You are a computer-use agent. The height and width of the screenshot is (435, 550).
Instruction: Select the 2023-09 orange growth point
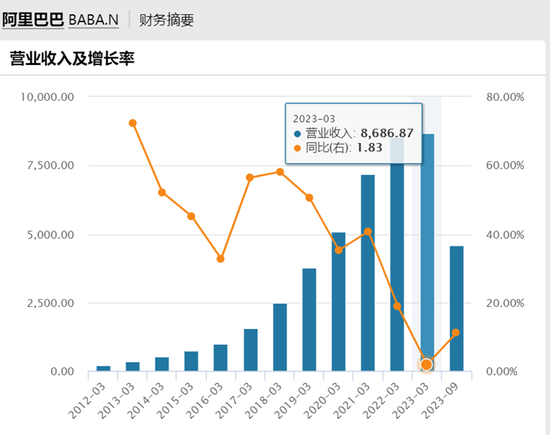pos(456,333)
